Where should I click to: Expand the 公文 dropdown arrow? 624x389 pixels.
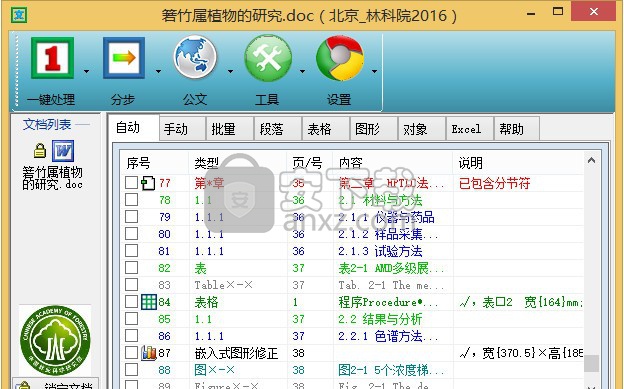[230, 71]
